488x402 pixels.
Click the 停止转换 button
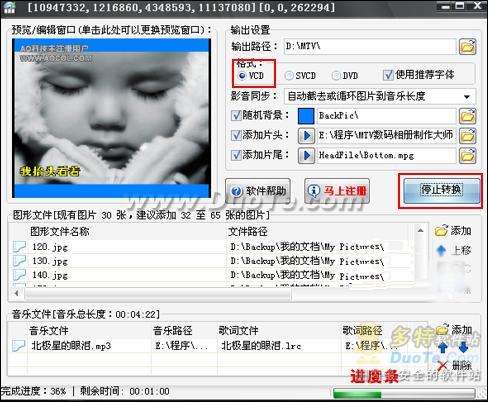(x=441, y=190)
